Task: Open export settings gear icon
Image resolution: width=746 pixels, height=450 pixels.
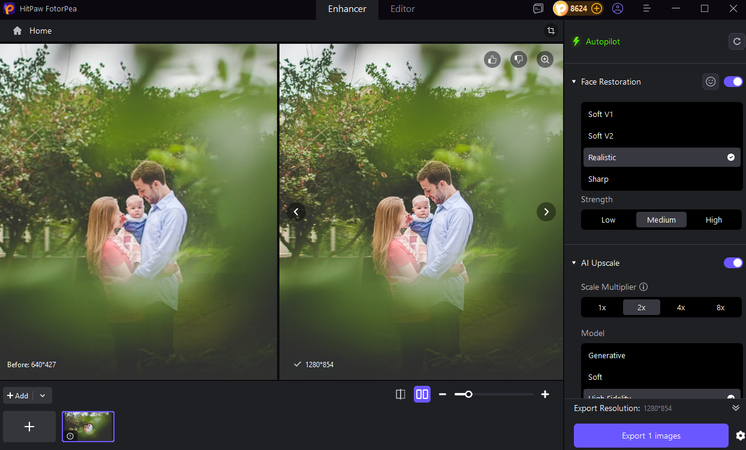Action: 740,436
